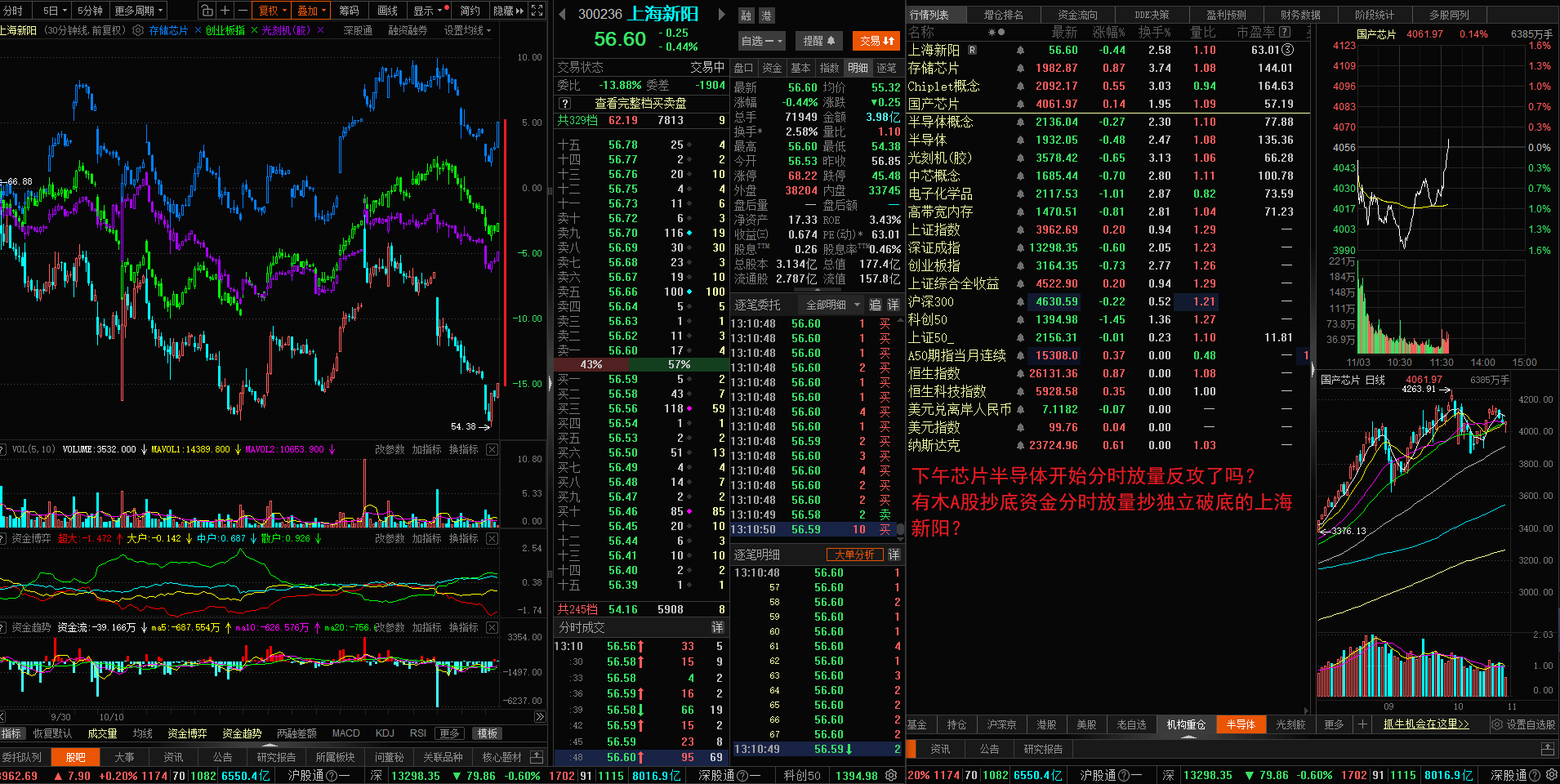Remove 光刻机(胶) overlay with its X
This screenshot has width=1560, height=784.
320,30
